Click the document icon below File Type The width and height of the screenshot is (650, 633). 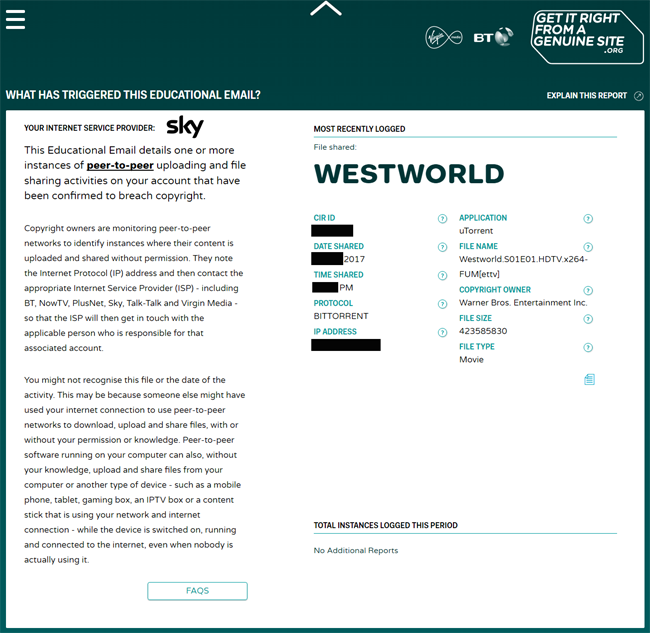[589, 379]
